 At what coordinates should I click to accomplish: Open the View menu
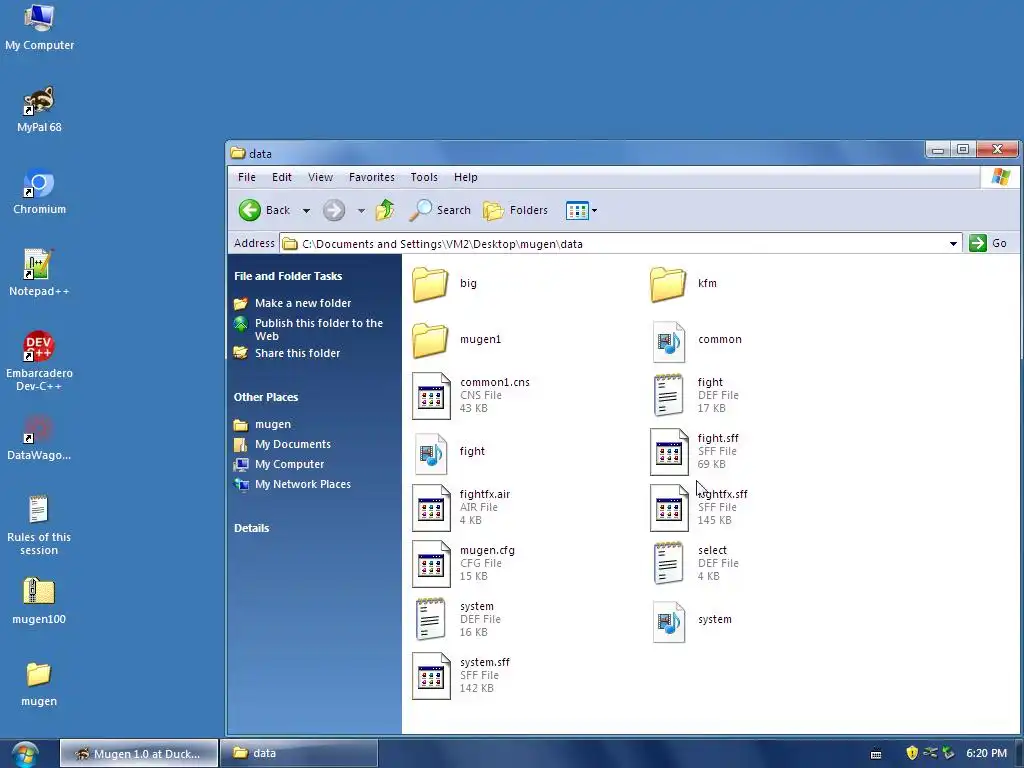pos(321,177)
